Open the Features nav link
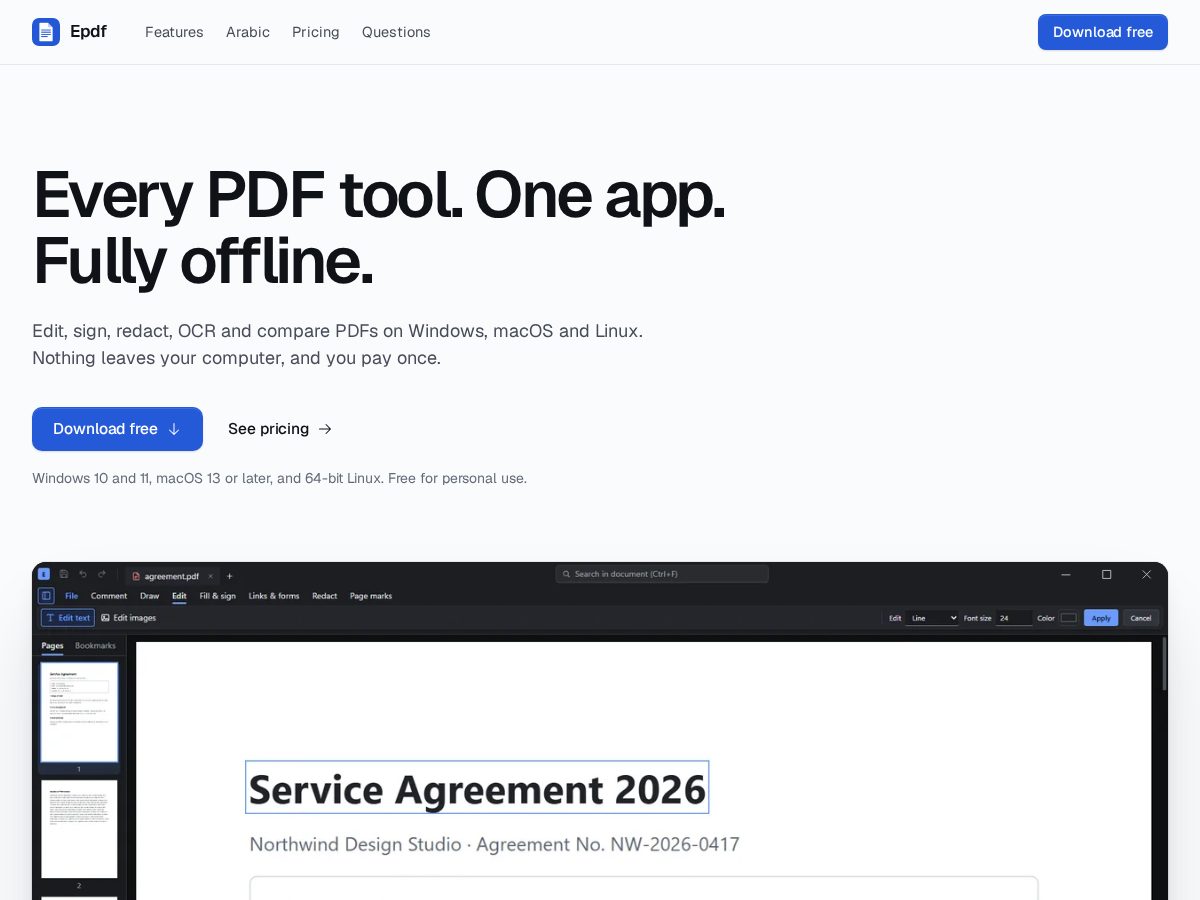 [x=174, y=32]
